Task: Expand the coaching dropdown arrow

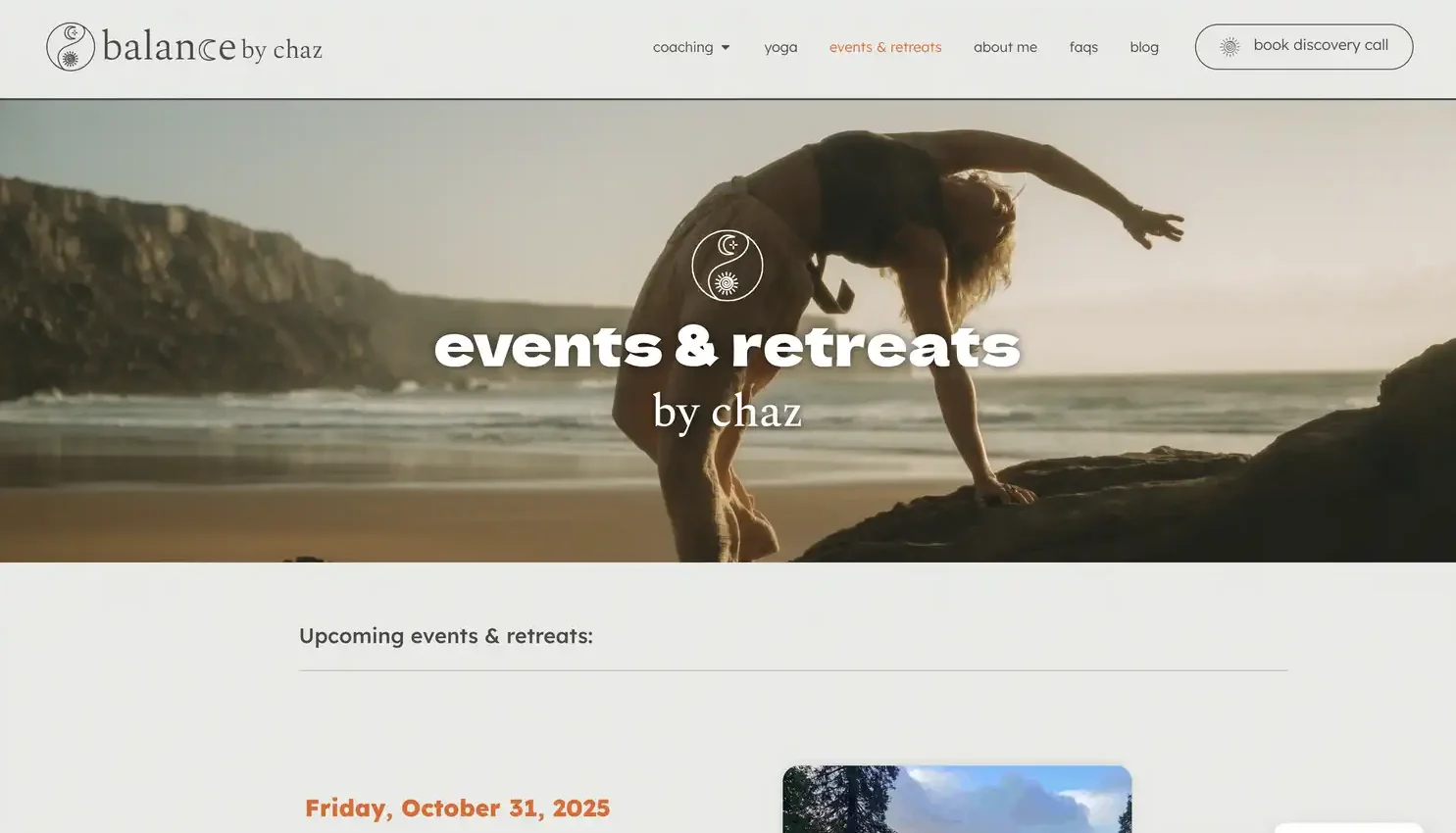Action: tap(726, 47)
